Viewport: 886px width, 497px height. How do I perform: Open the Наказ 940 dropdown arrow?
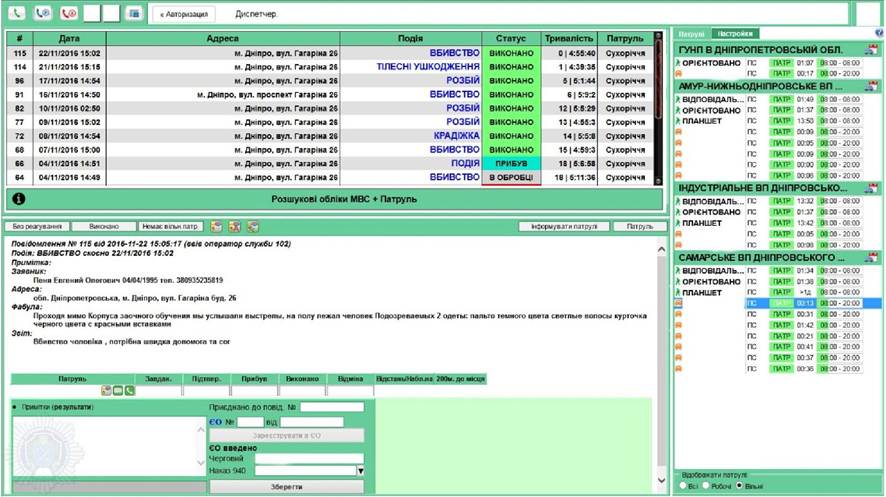click(360, 470)
